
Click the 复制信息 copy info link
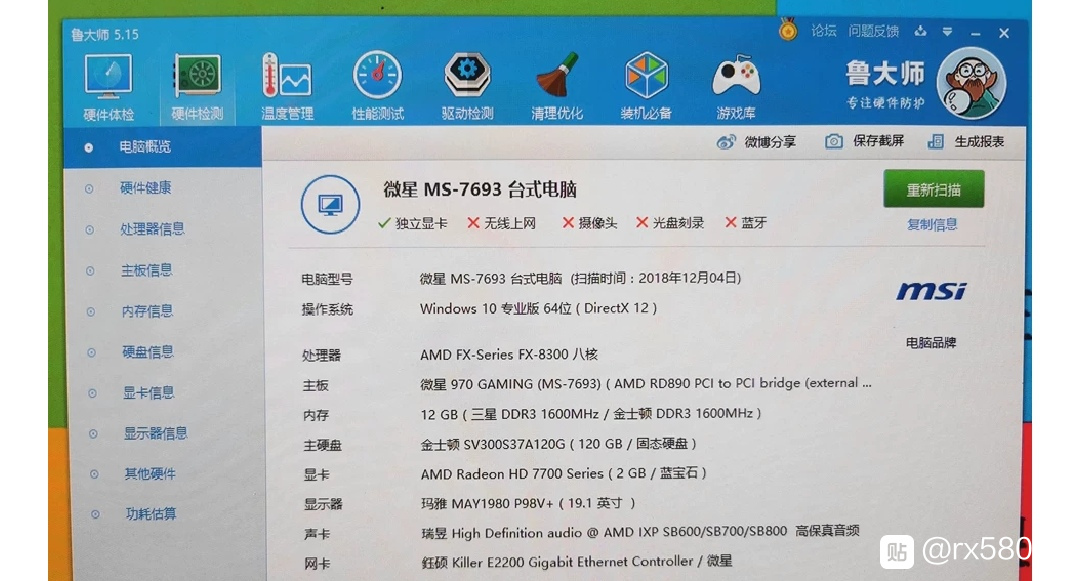point(932,224)
